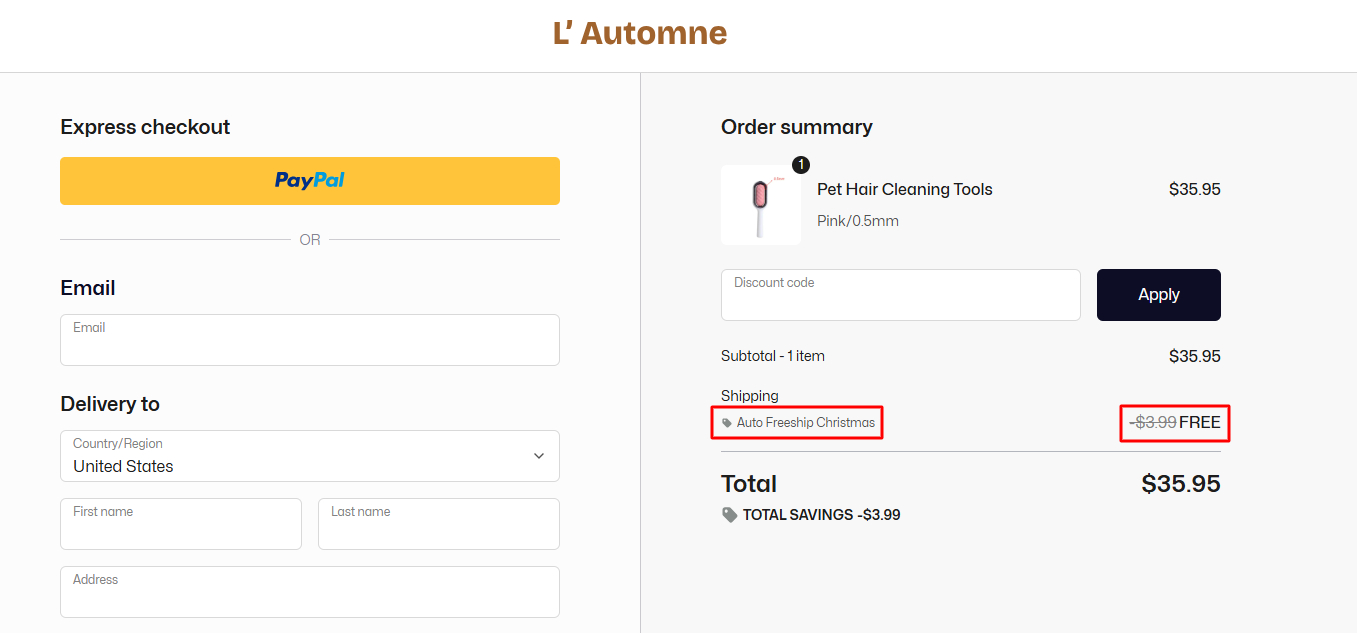Click the Auto Freeship Christmas discount label
This screenshot has height=633, width=1357.
806,423
